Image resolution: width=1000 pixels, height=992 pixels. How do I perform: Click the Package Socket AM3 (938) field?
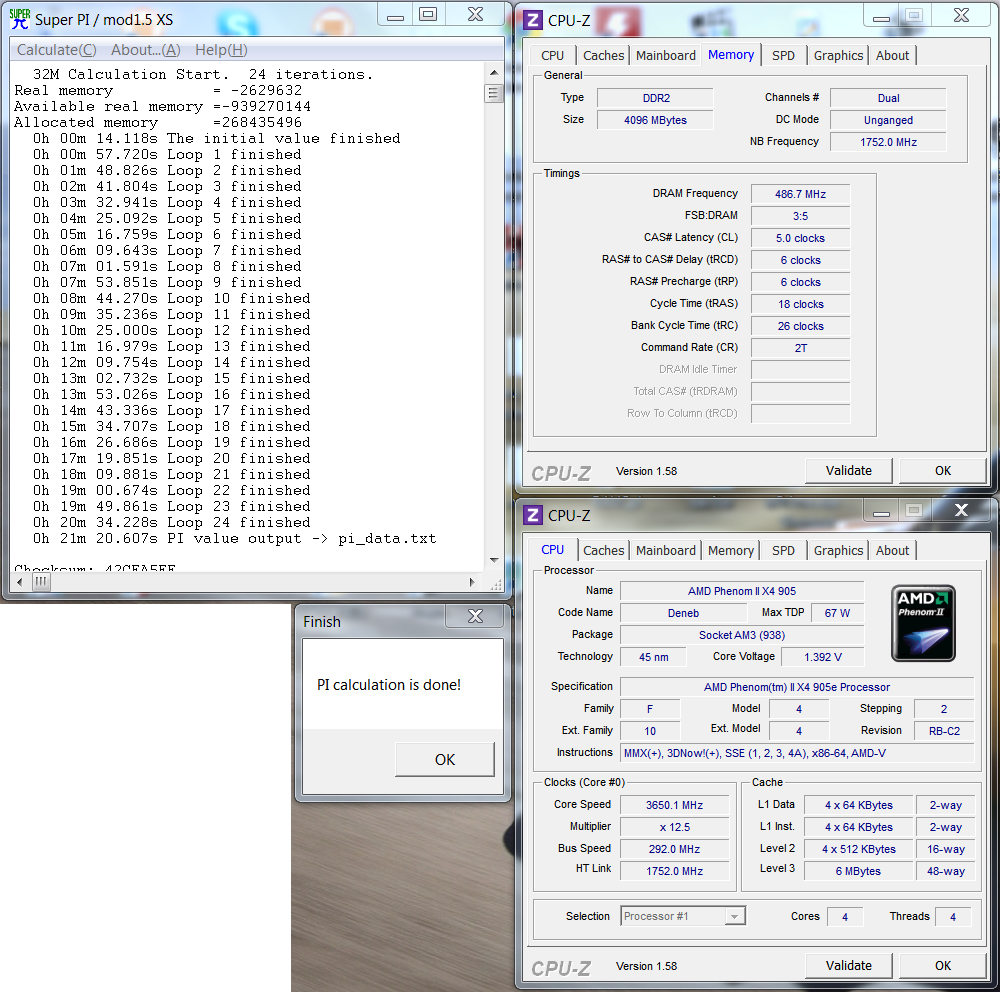pyautogui.click(x=742, y=635)
